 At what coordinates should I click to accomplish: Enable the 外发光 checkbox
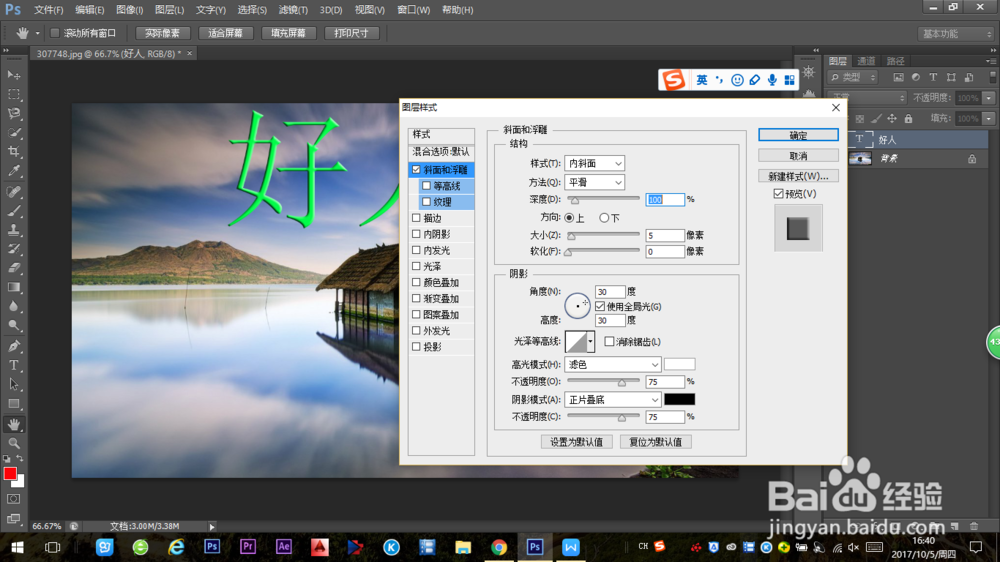click(416, 330)
